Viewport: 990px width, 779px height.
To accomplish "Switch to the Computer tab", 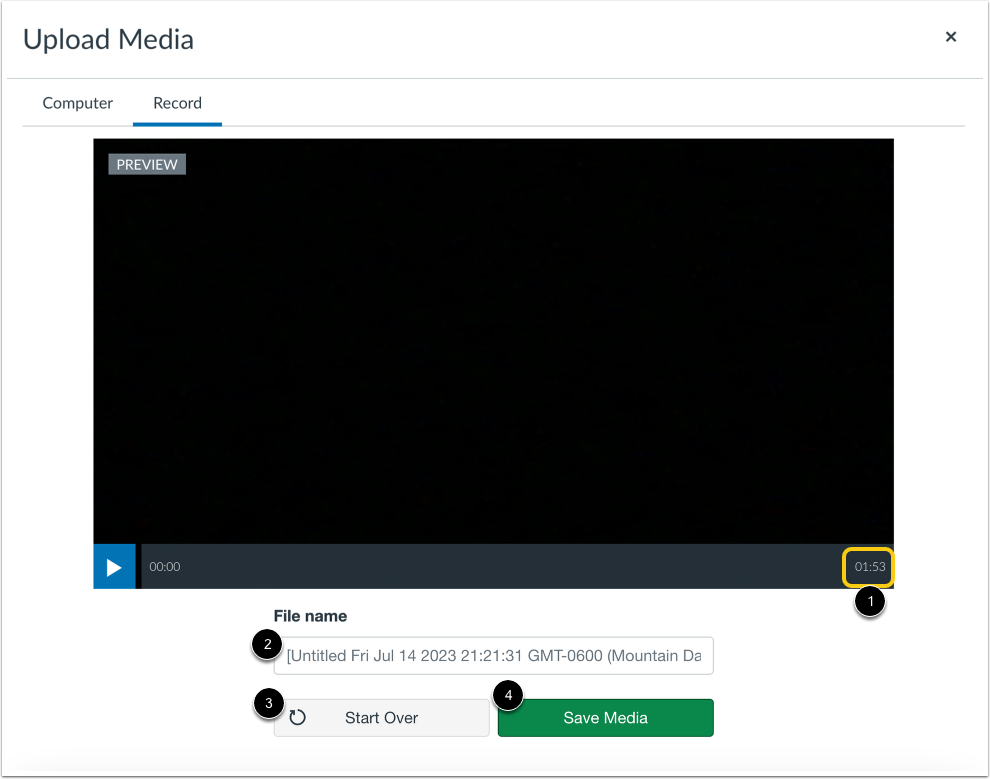I will pyautogui.click(x=77, y=103).
